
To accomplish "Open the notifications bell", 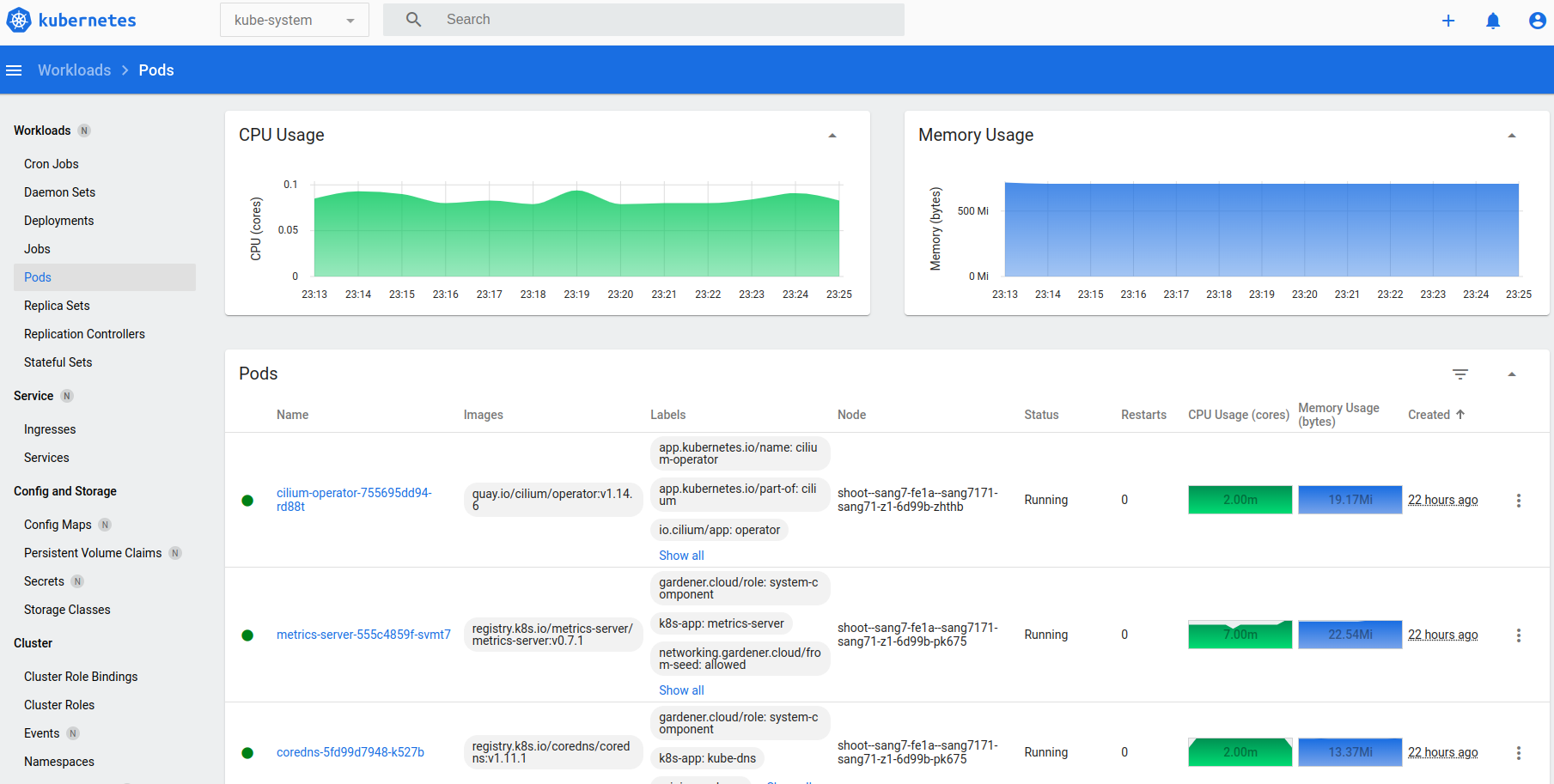I will 1493,21.
